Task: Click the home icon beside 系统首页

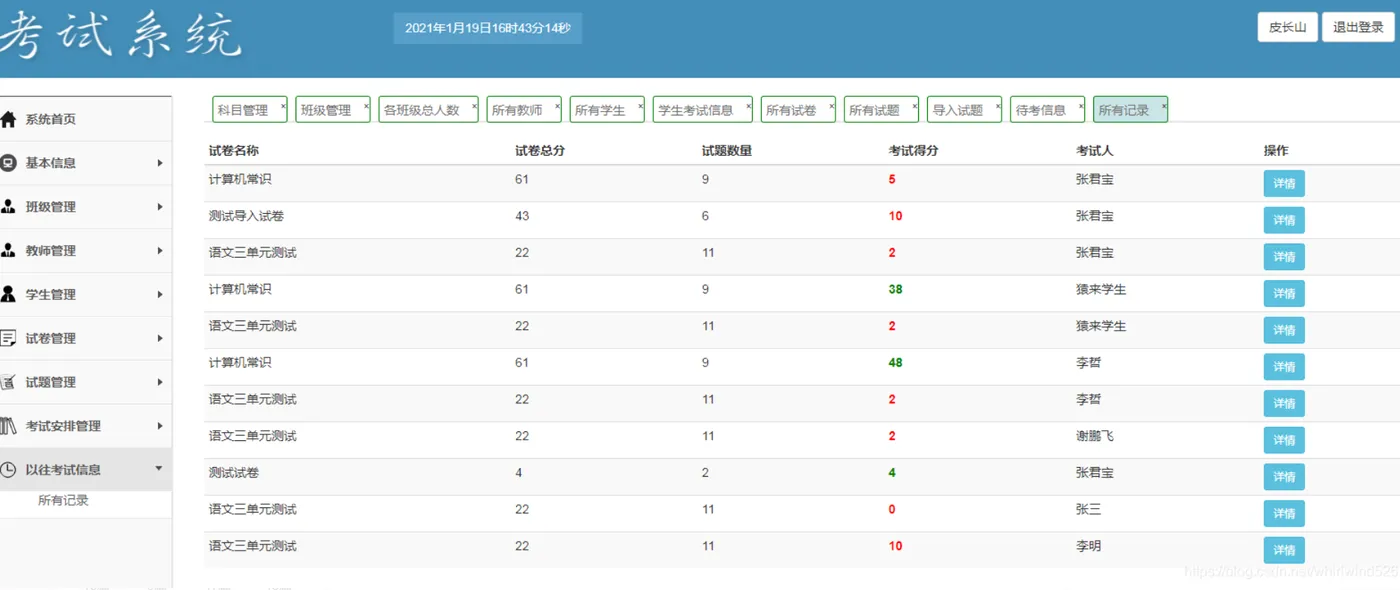Action: pos(8,120)
